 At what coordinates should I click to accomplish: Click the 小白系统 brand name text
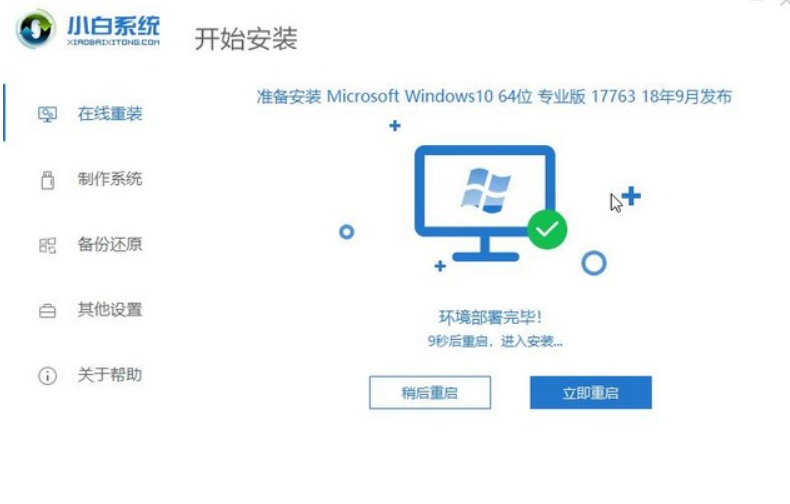tap(113, 25)
